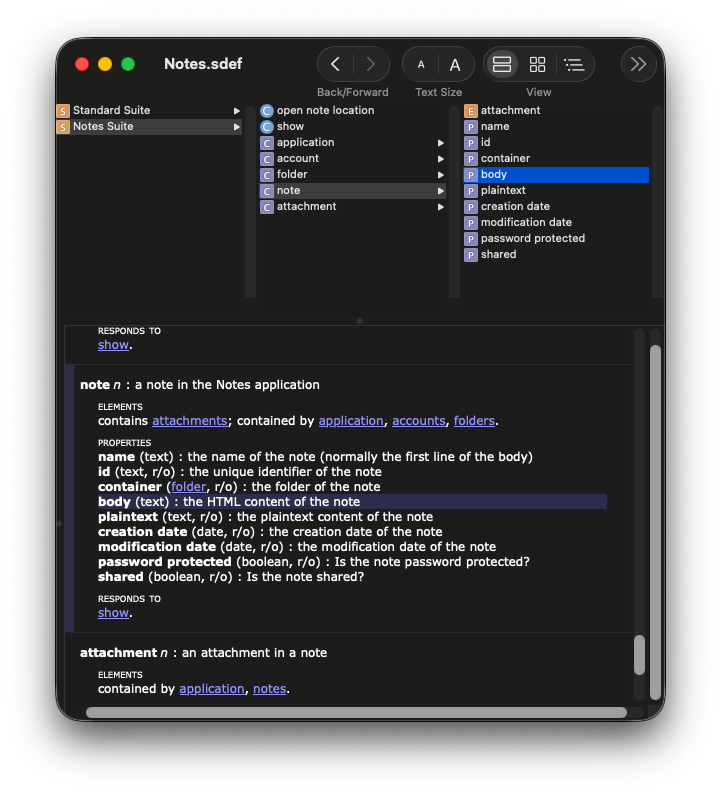Click the id property P icon
This screenshot has height=795, width=721.
(x=471, y=143)
